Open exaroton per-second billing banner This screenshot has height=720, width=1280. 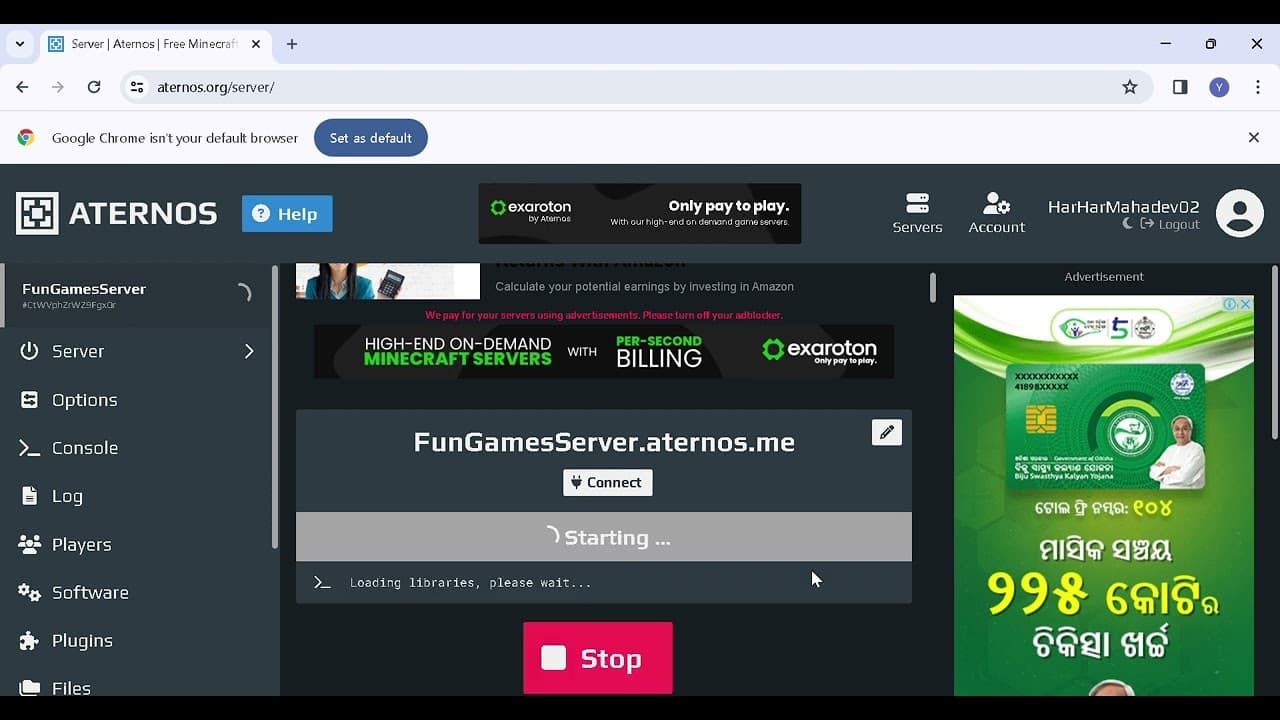pyautogui.click(x=604, y=351)
